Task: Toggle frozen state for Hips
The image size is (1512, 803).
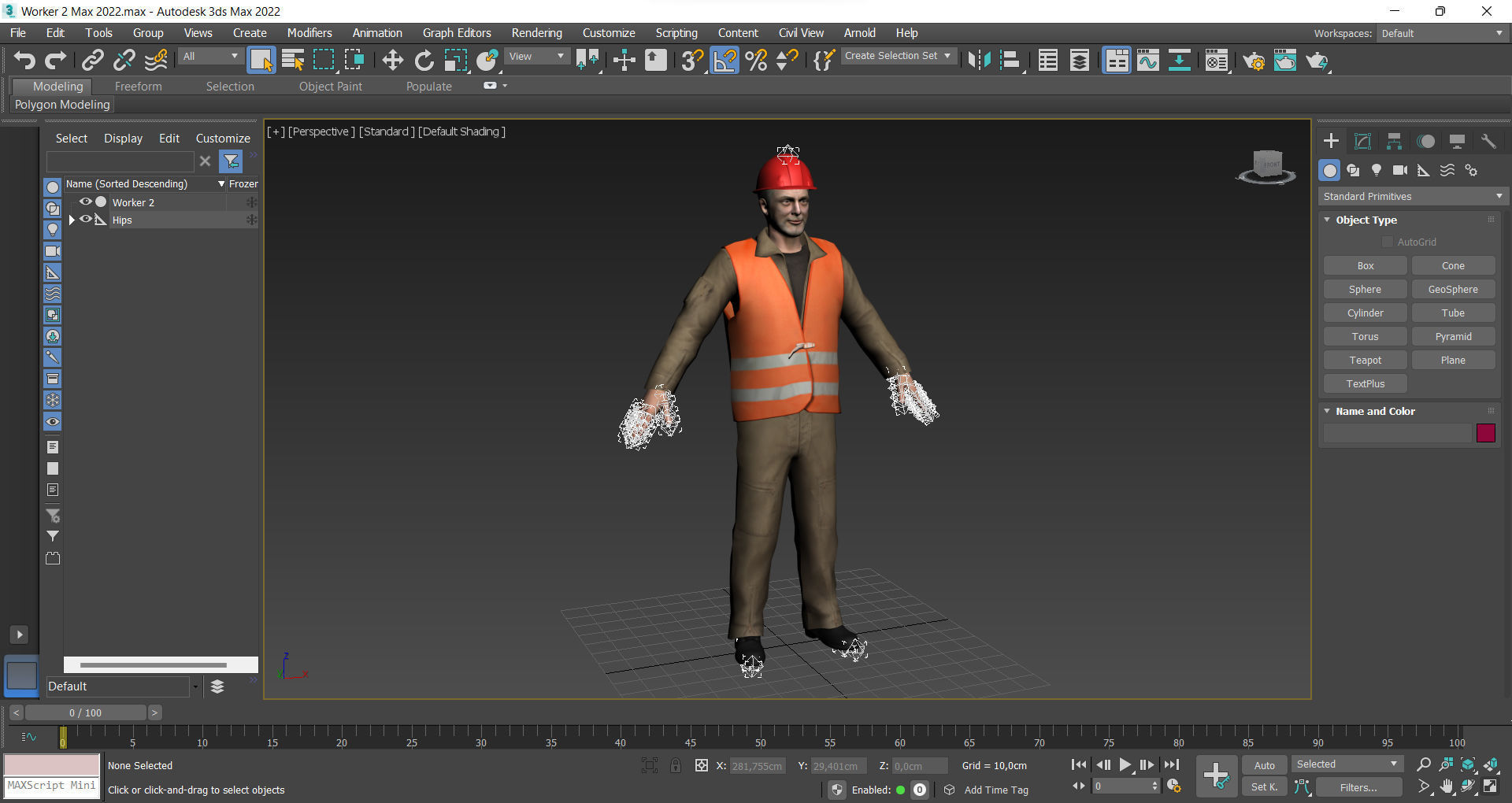Action: pyautogui.click(x=251, y=220)
